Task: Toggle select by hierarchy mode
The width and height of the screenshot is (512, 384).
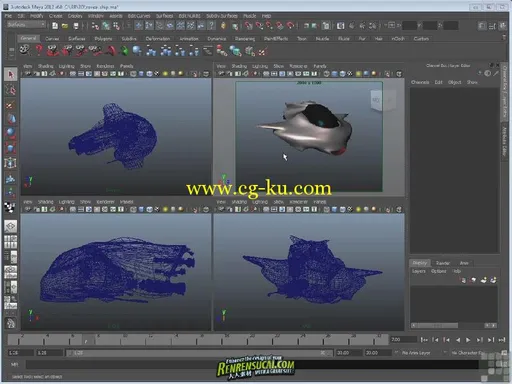Action: pos(95,26)
